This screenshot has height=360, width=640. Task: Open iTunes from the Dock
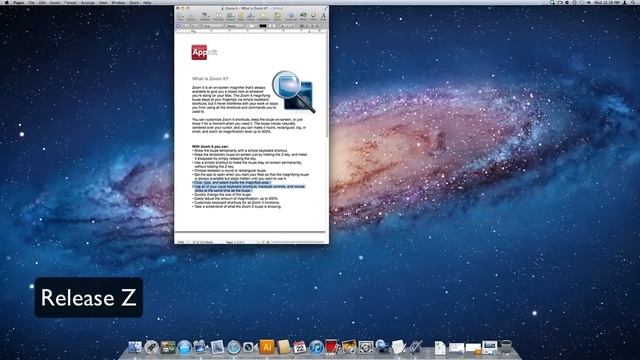[316, 347]
